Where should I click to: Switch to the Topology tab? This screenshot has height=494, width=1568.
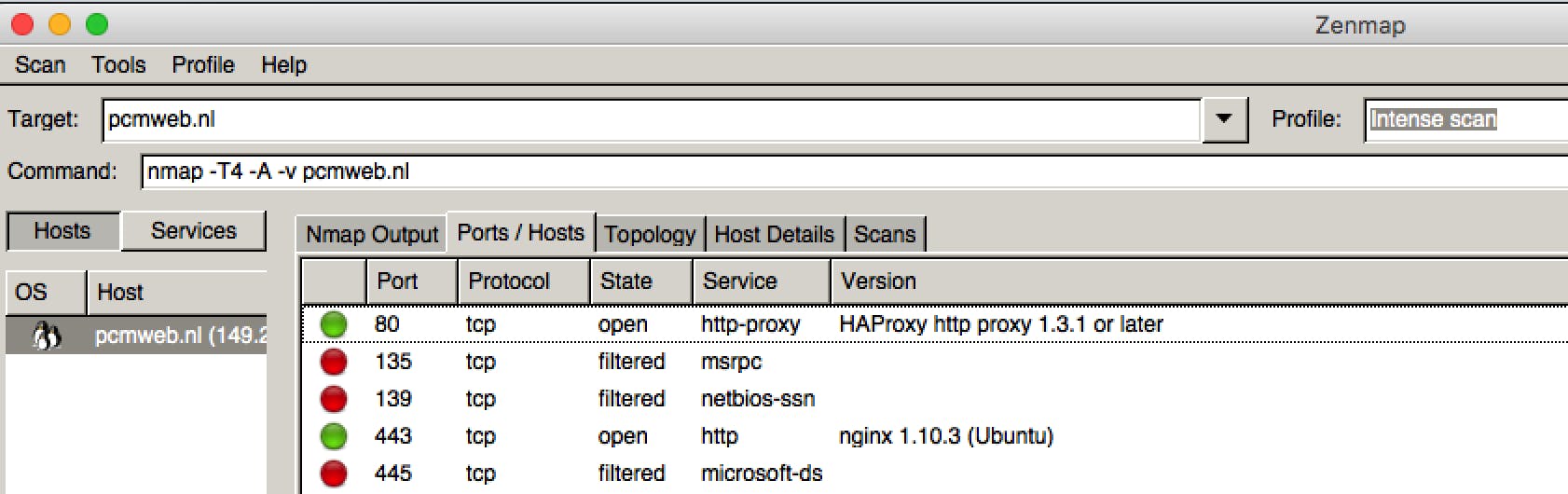(x=650, y=234)
